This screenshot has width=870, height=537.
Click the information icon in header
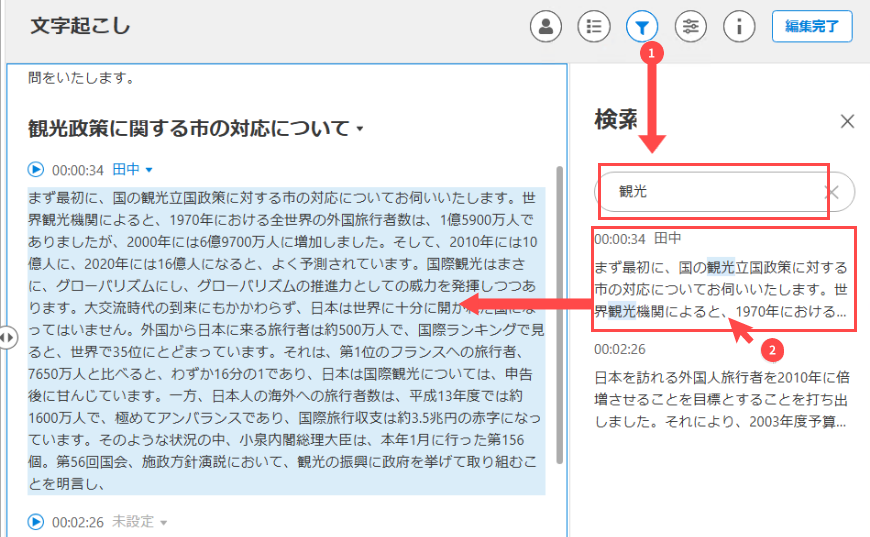[738, 27]
